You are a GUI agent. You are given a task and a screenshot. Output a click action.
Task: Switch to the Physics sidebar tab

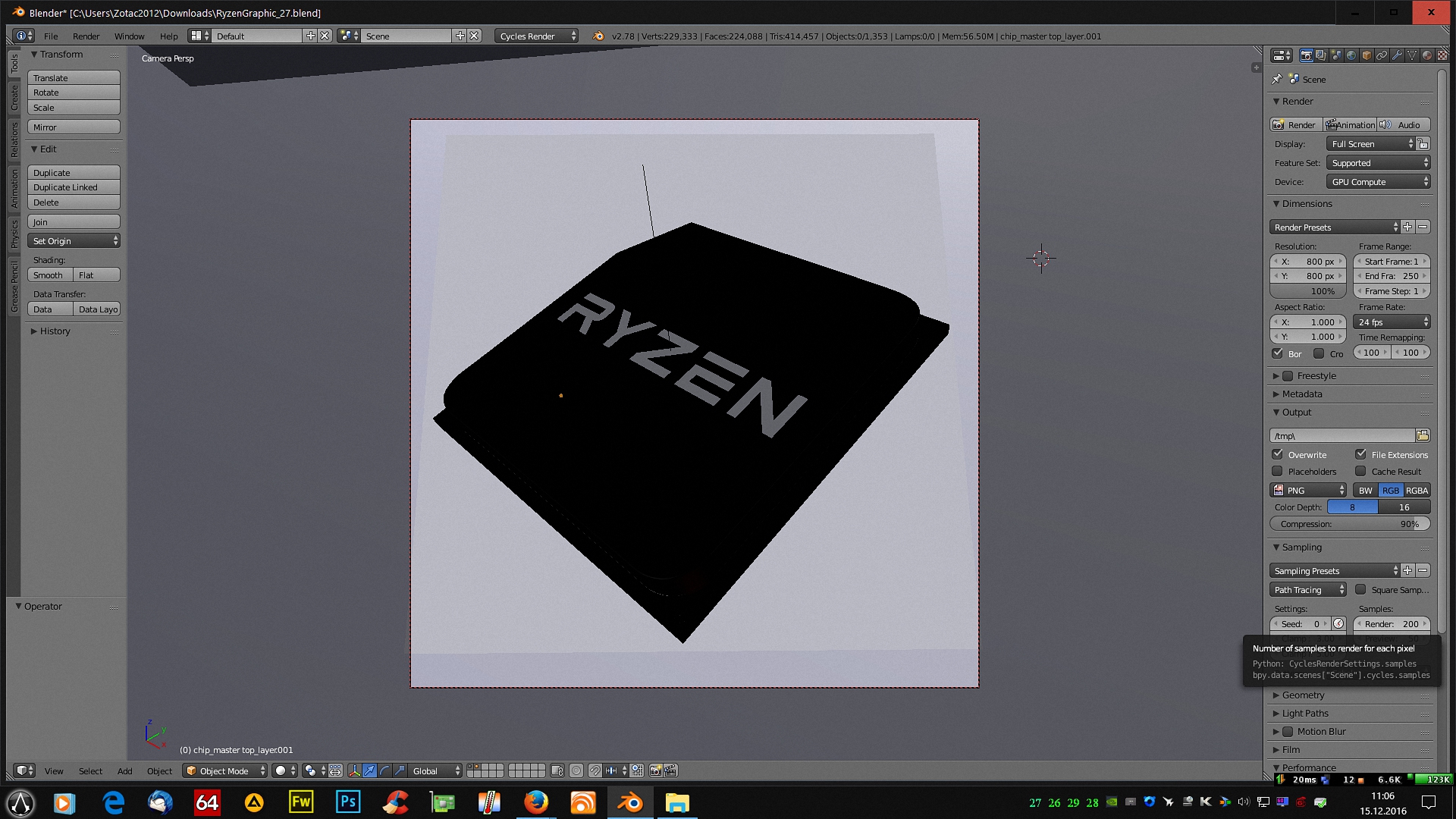[x=14, y=234]
